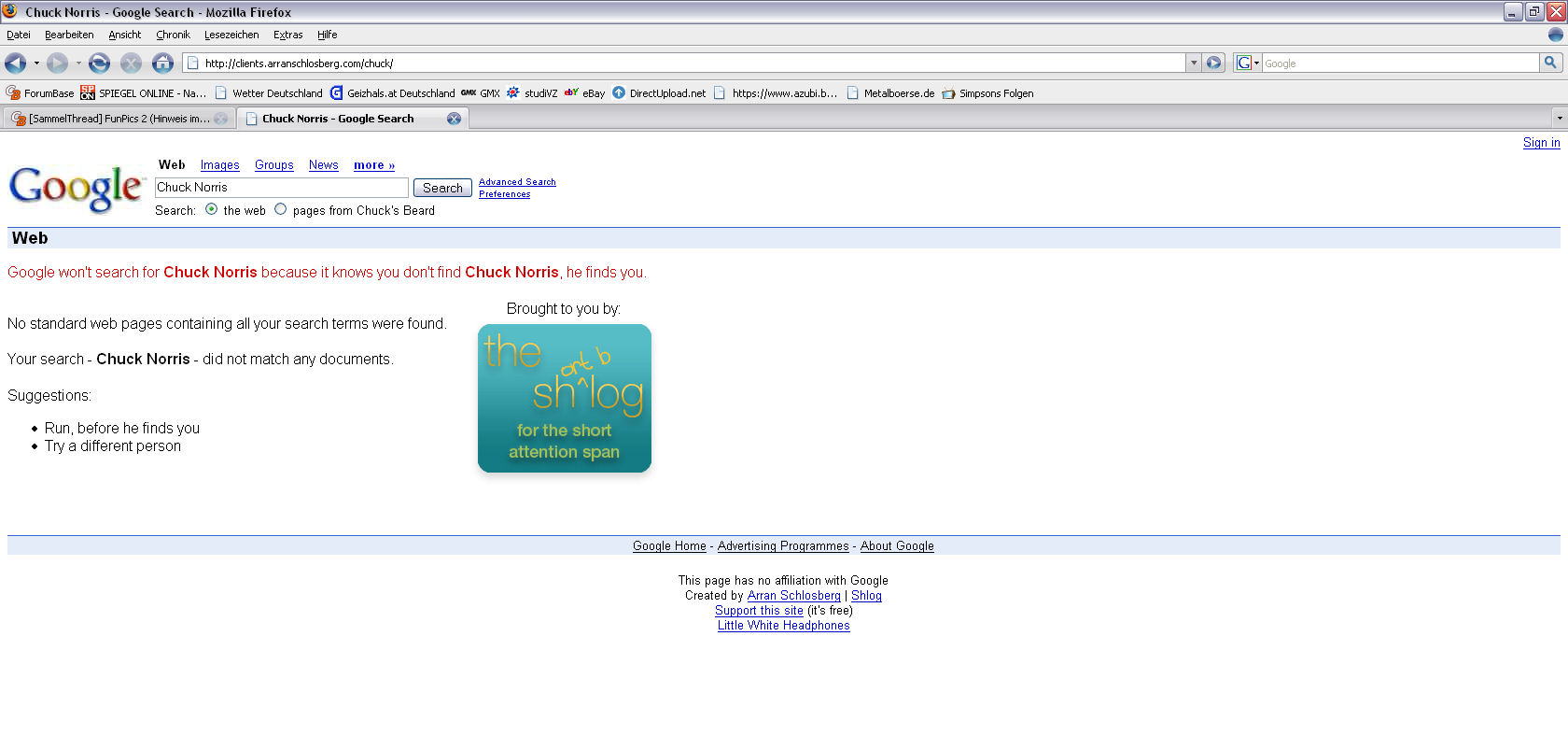
Task: Click the Google logo
Action: [77, 188]
